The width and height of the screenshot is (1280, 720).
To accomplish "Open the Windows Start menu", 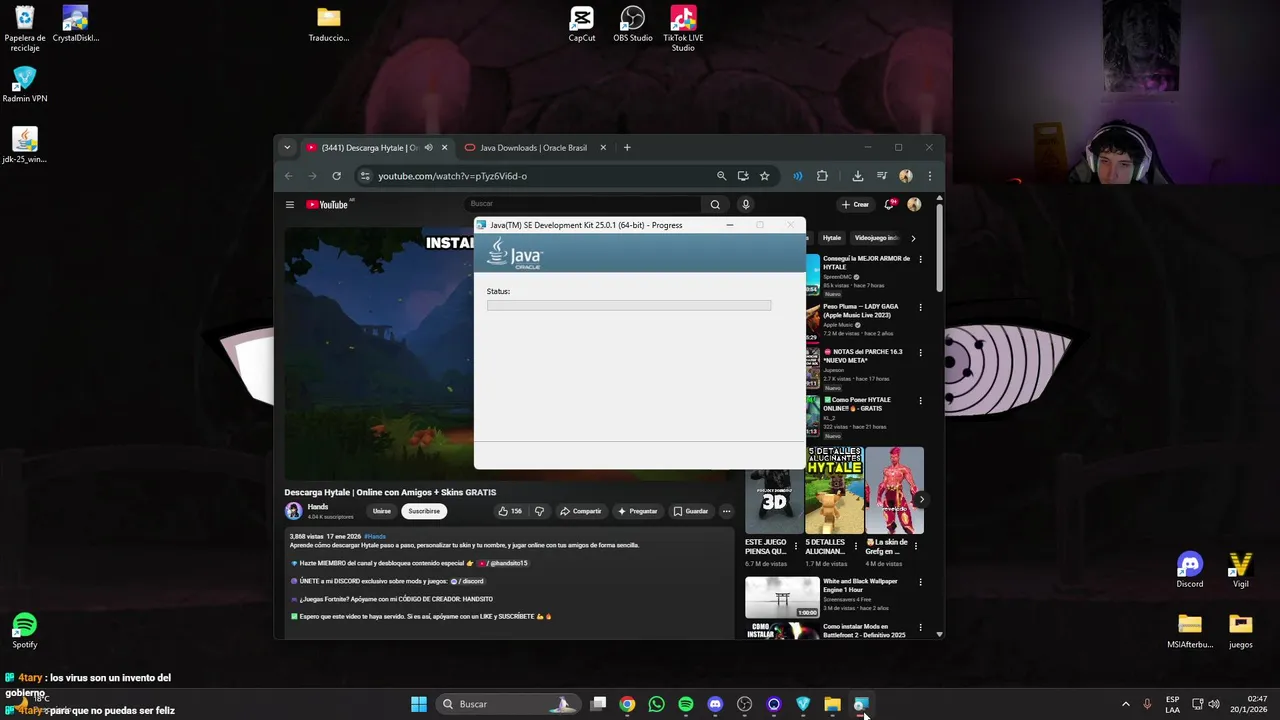I will [x=419, y=704].
